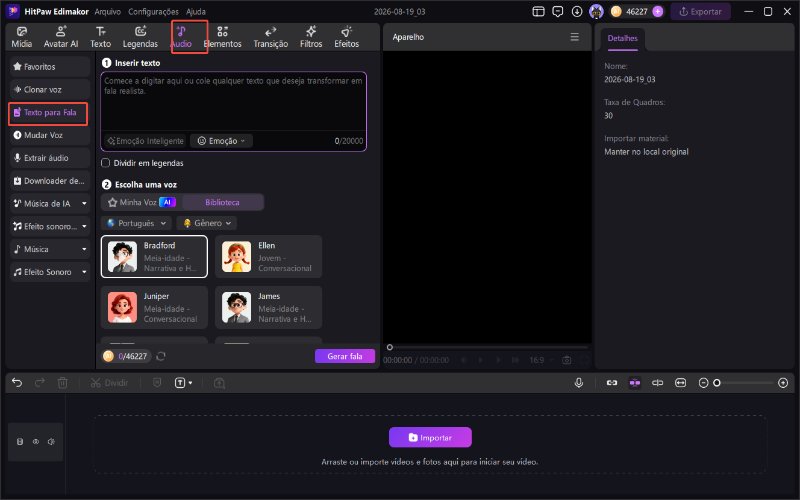Open the Mídia tab

(x=21, y=37)
